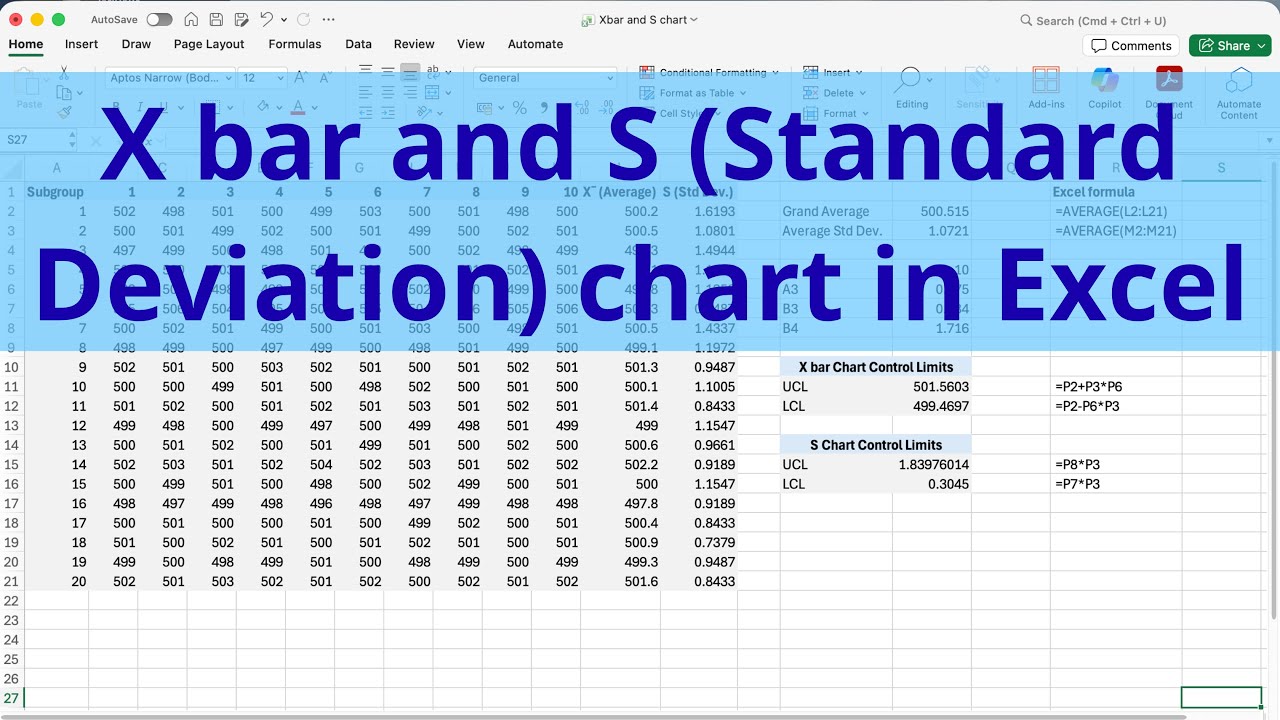This screenshot has height=720, width=1280.
Task: Open the Undo history dropdown arrow
Action: coord(284,20)
